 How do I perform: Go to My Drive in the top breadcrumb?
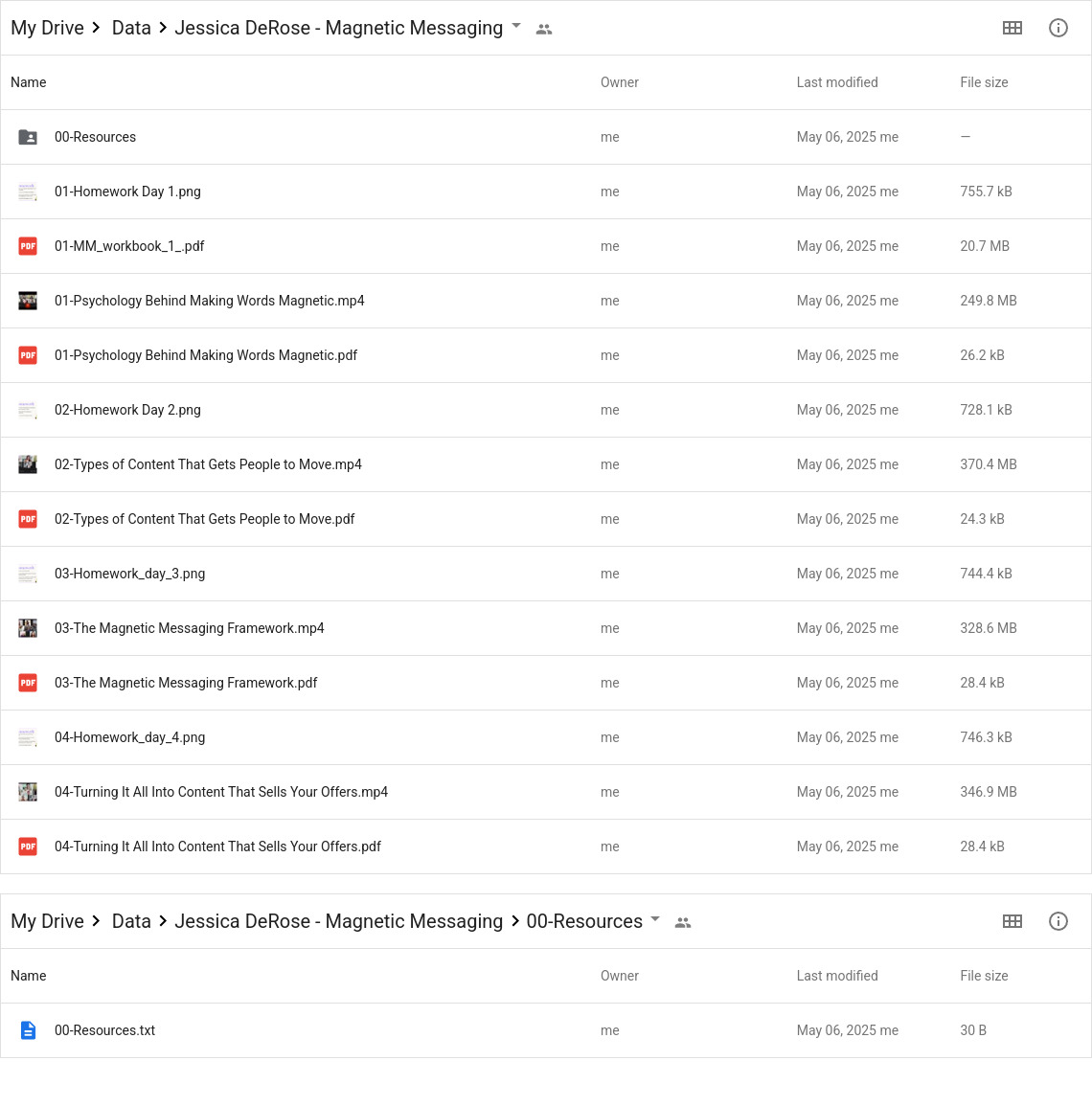click(x=47, y=28)
